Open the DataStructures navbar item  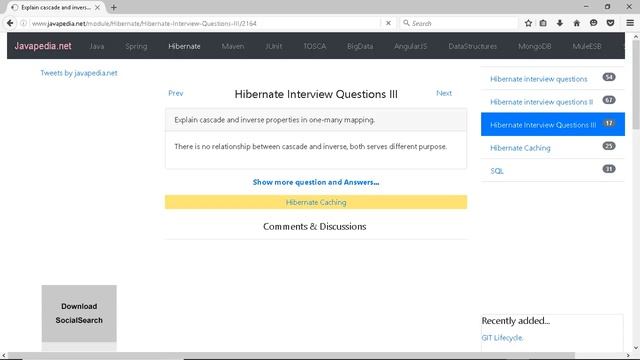click(472, 46)
